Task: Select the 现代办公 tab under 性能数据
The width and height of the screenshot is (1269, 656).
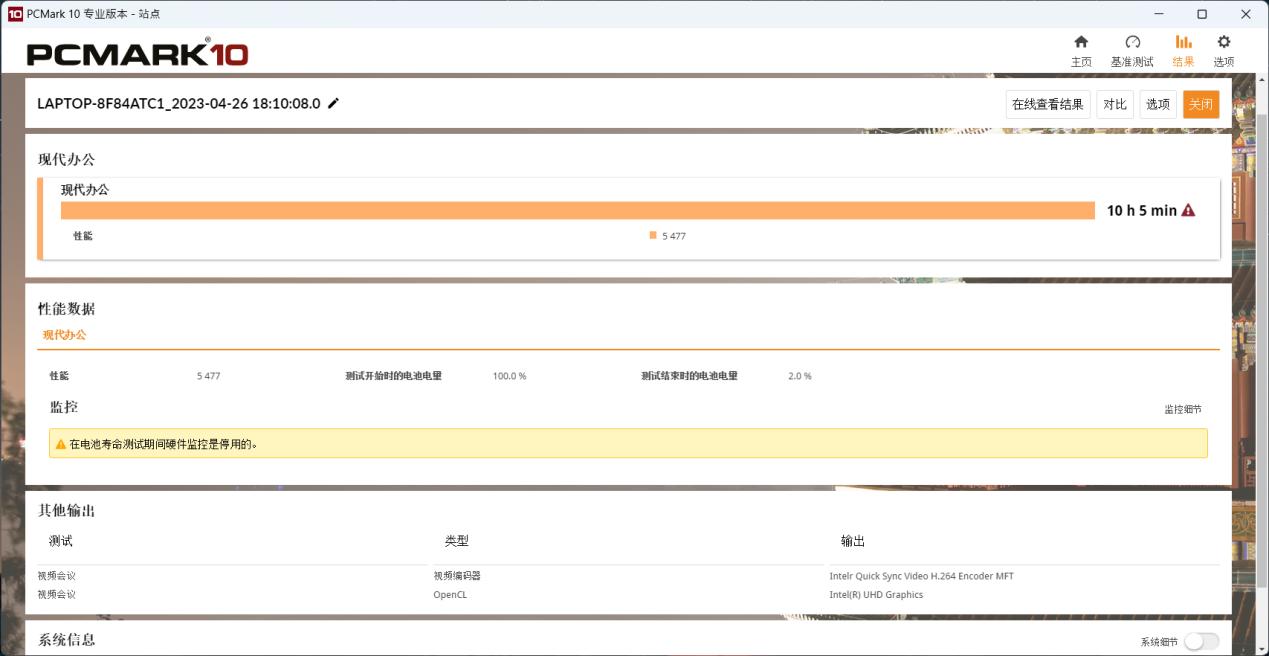Action: point(64,335)
